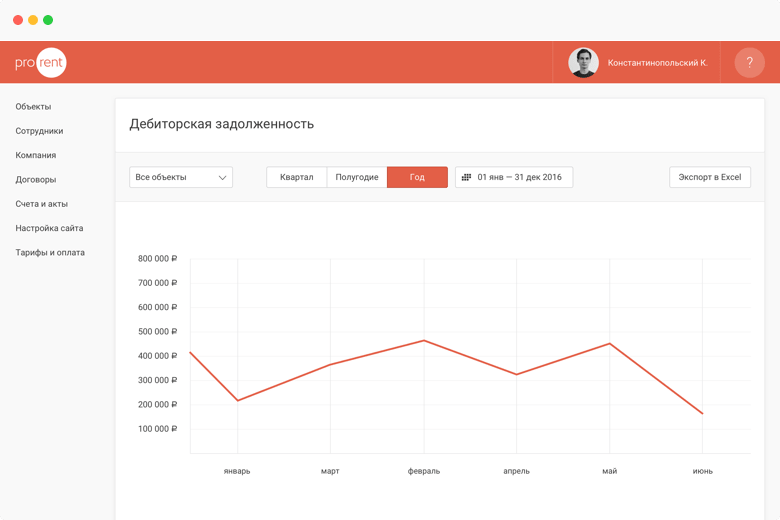The width and height of the screenshot is (780, 520).
Task: Click the yellow minimize window button
Action: [x=33, y=20]
